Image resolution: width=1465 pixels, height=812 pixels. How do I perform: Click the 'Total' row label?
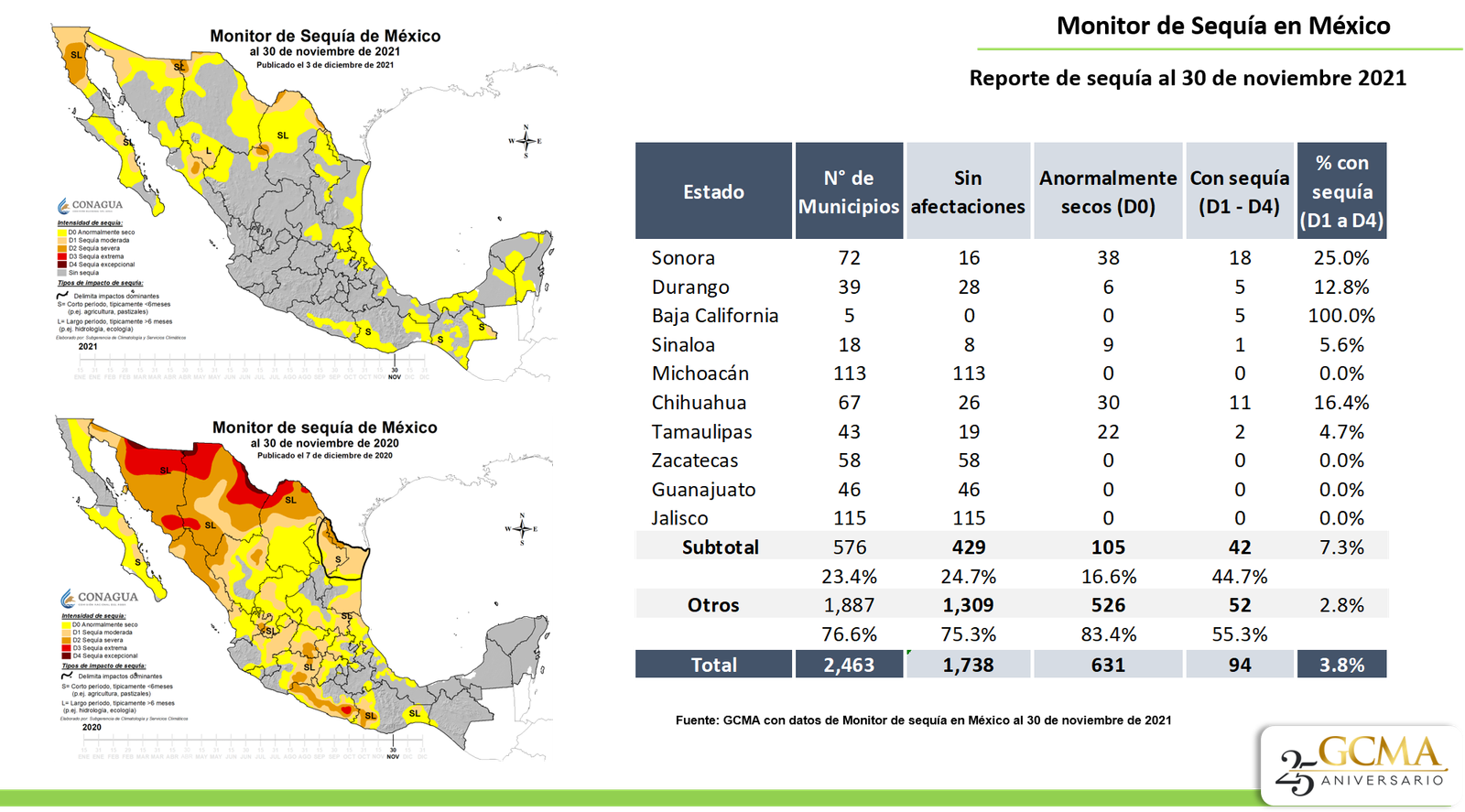click(713, 665)
